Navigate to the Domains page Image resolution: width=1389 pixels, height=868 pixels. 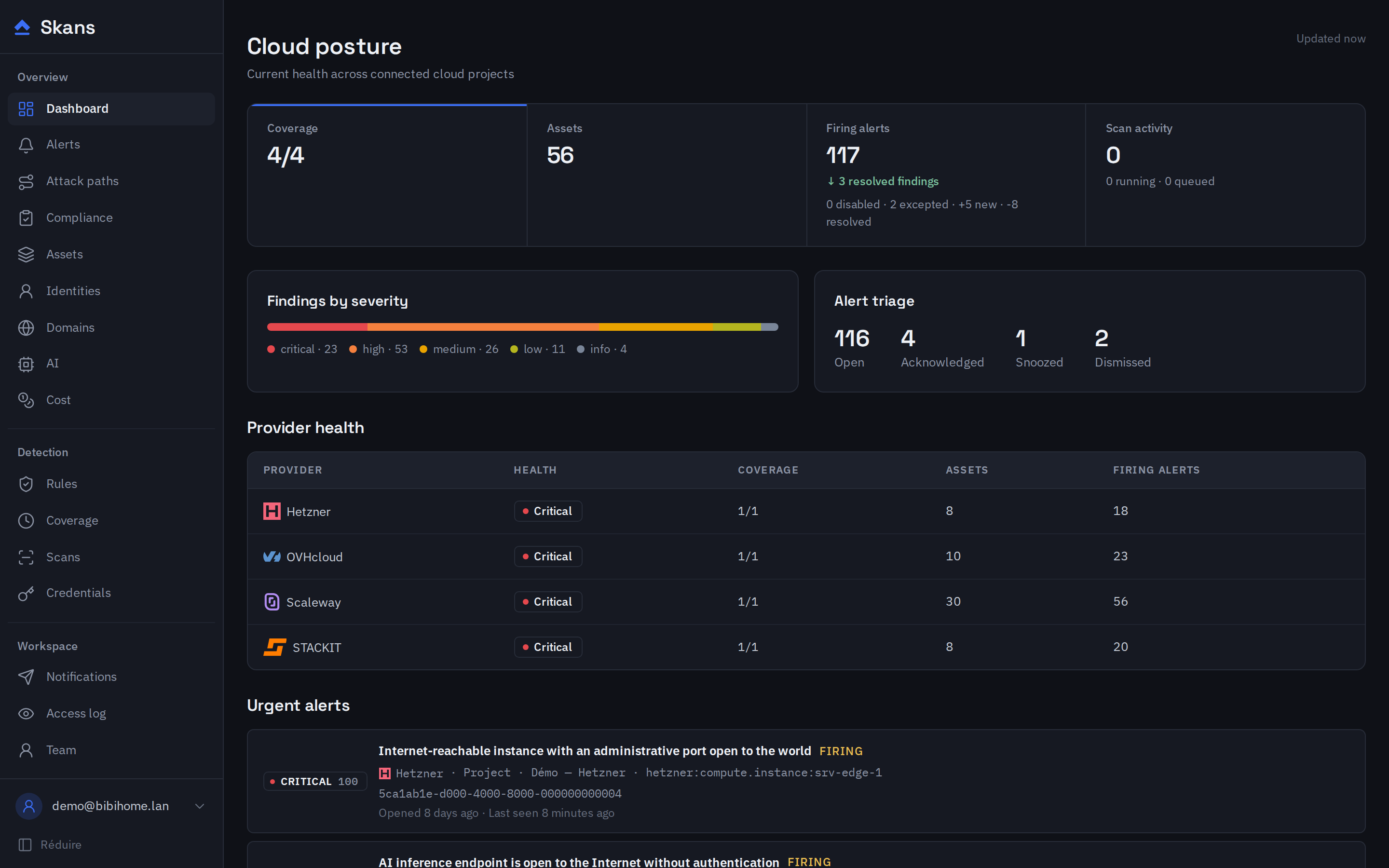tap(111, 328)
